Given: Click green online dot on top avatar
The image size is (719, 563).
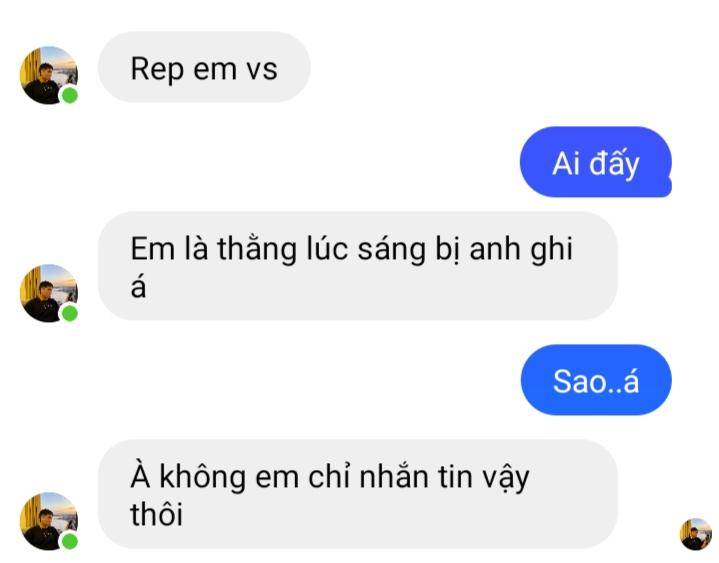Looking at the screenshot, I should pos(70,96).
